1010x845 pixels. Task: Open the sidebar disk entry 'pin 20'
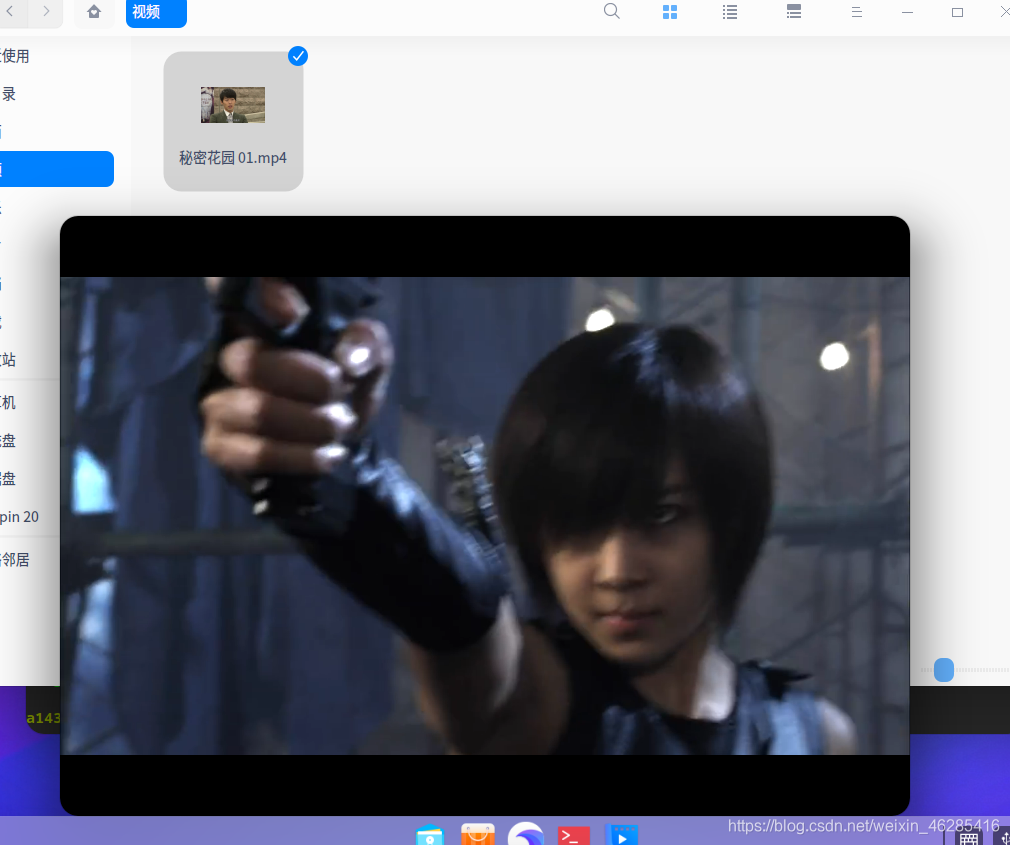click(x=19, y=517)
